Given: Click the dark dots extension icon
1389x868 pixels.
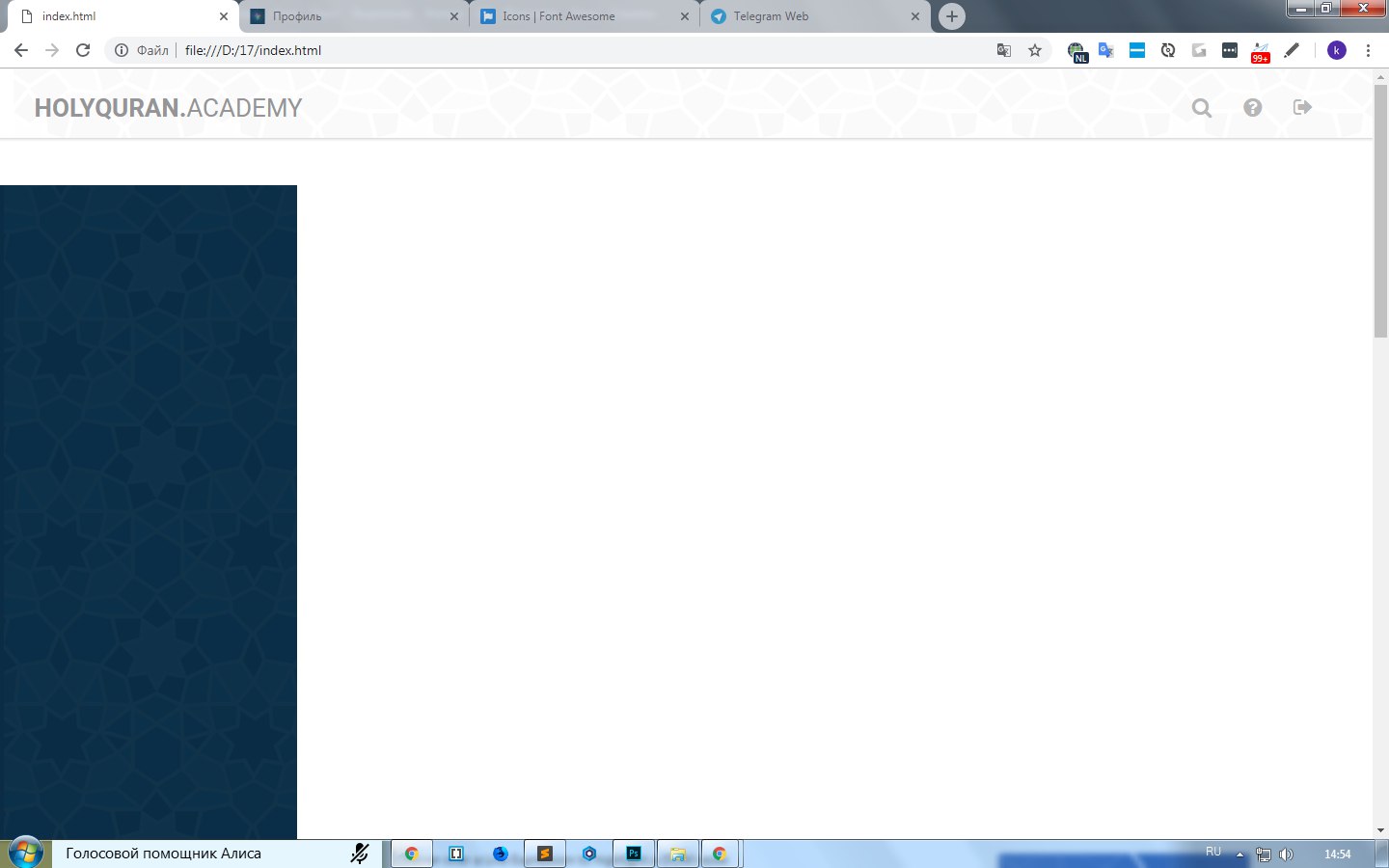Looking at the screenshot, I should [1230, 50].
